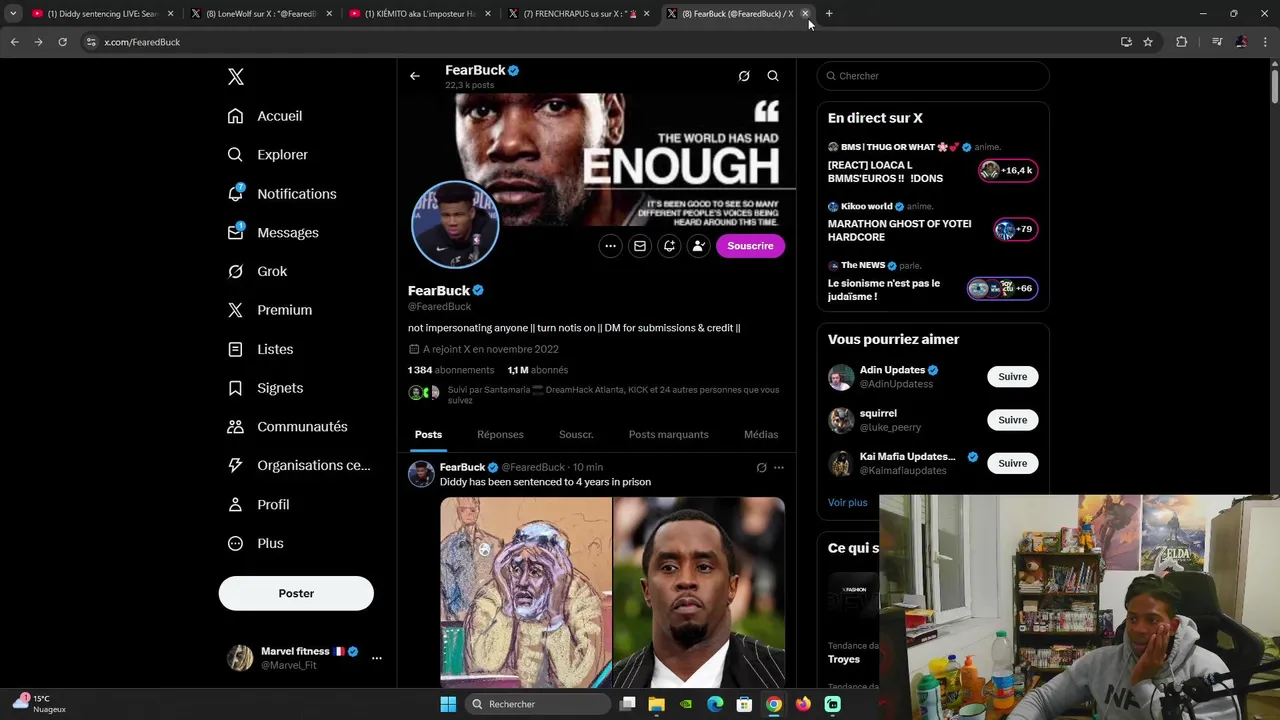Open tab search dropdown arrow
This screenshot has height=720, width=1280.
pyautogui.click(x=13, y=14)
